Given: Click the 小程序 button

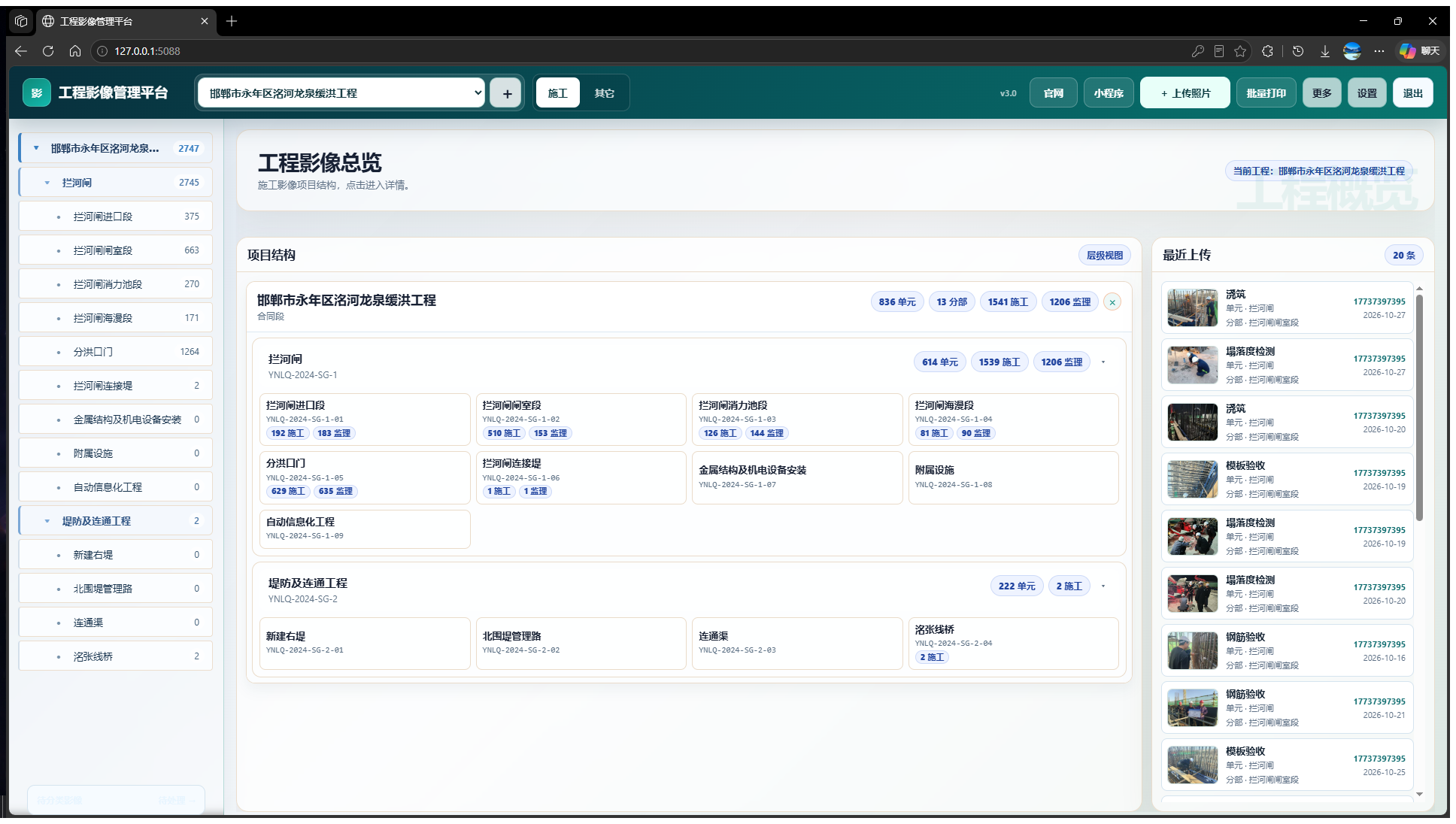Looking at the screenshot, I should (1109, 93).
